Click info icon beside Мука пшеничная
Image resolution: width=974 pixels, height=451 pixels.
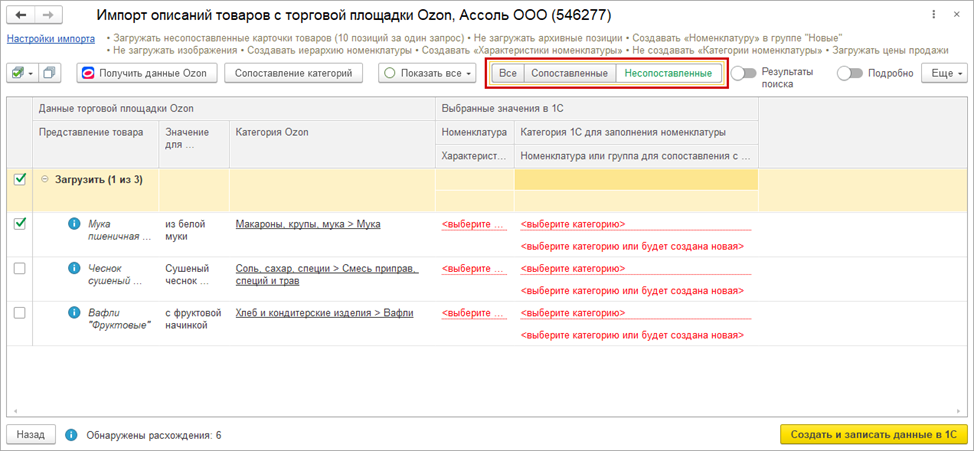(74, 224)
